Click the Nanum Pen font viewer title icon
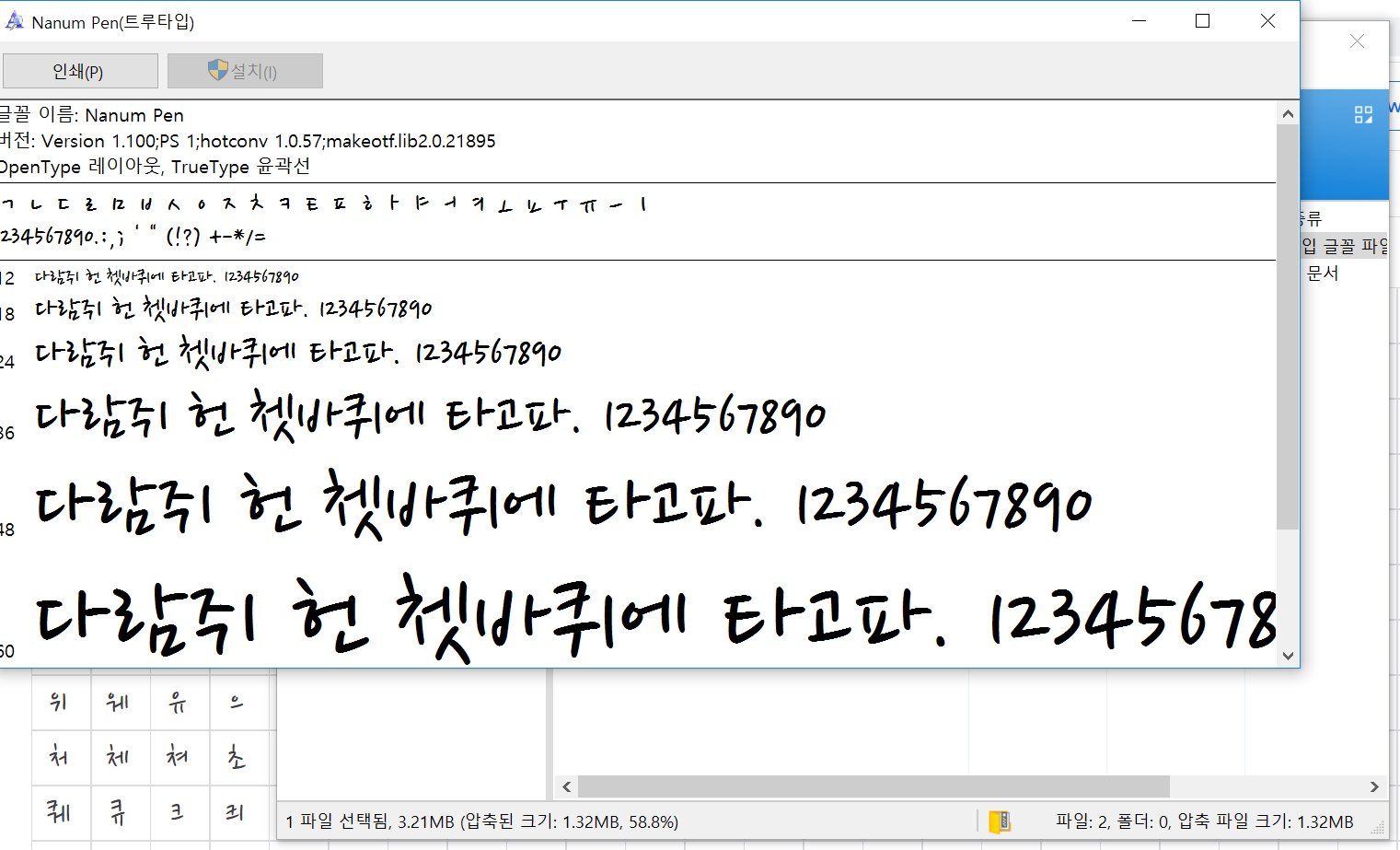The width and height of the screenshot is (1400, 850). 15,21
